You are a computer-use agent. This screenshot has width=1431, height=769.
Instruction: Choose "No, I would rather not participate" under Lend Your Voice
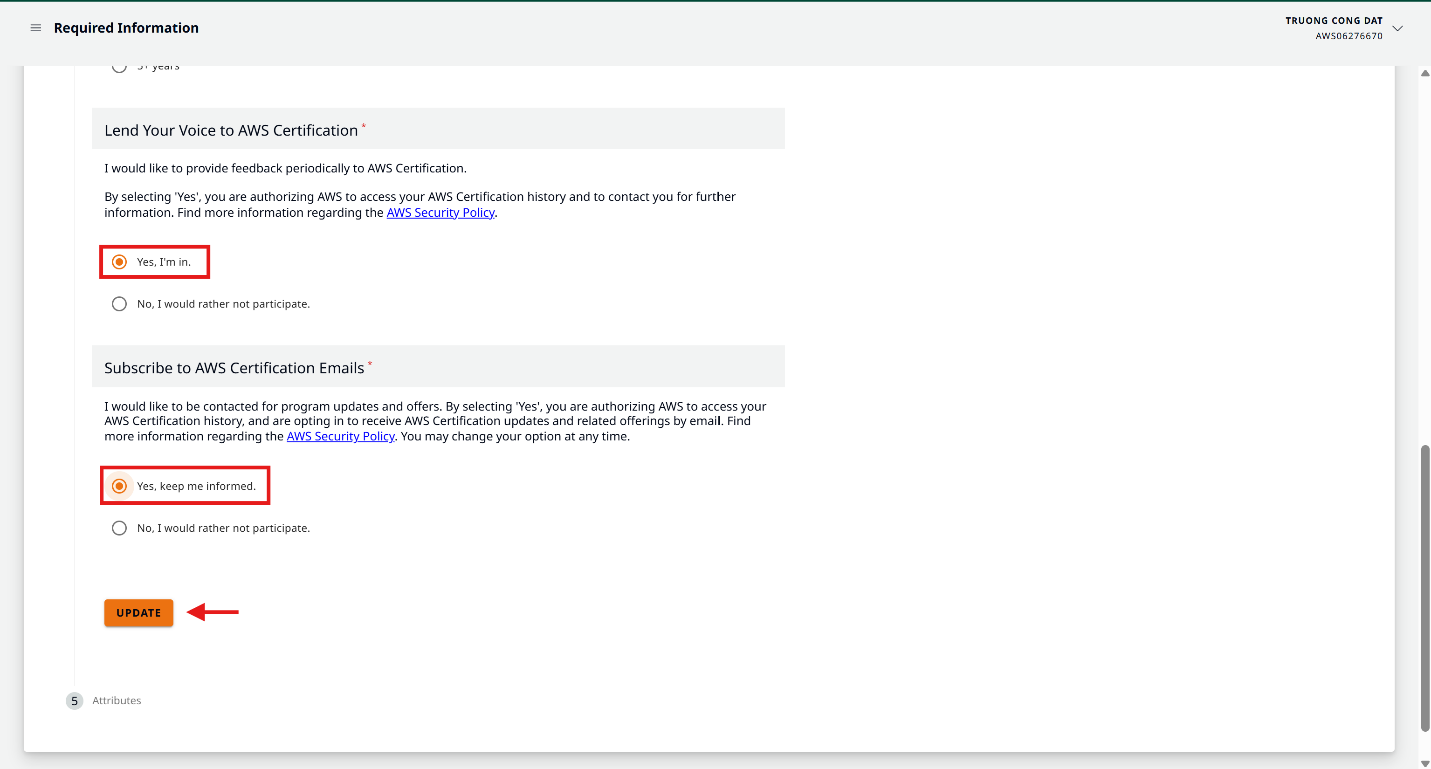point(119,304)
